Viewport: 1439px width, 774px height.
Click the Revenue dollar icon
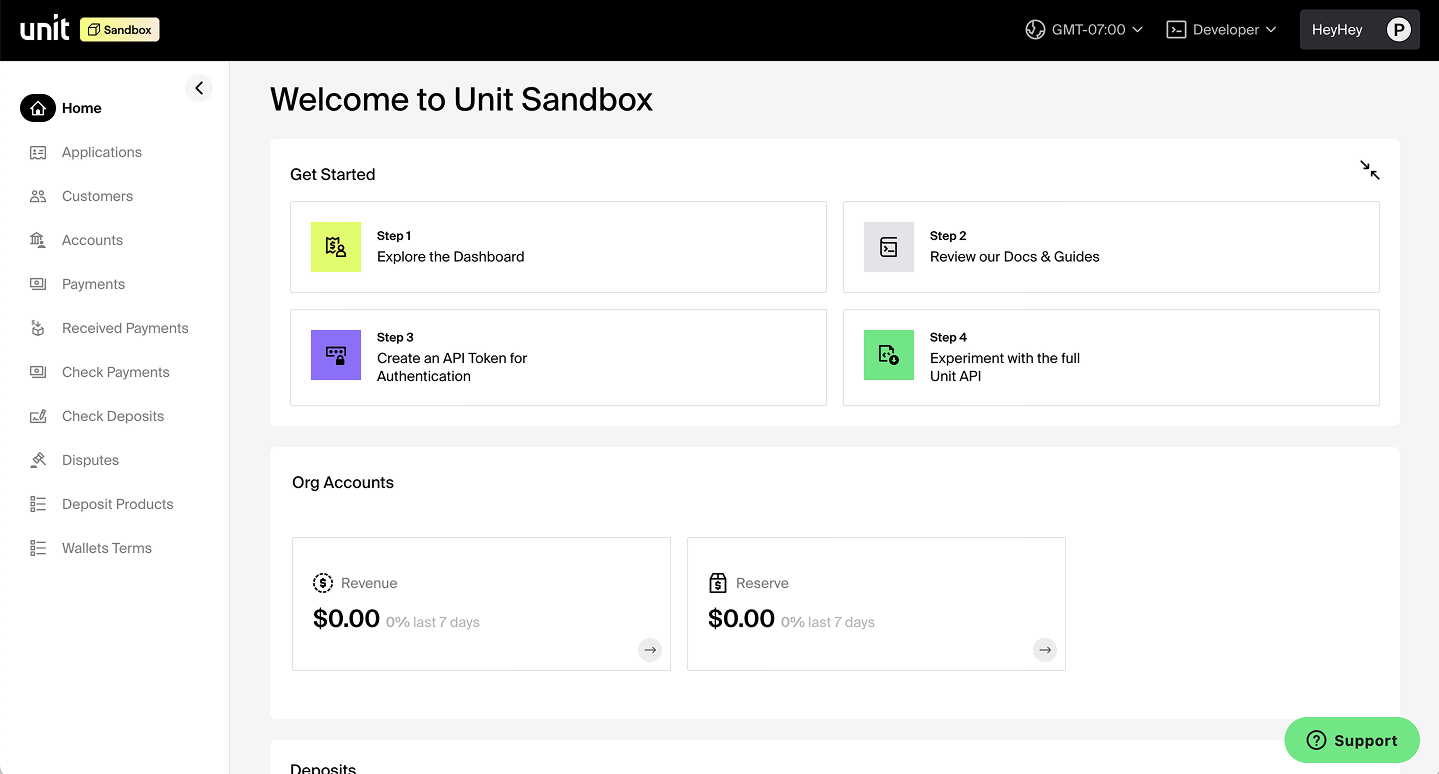click(323, 583)
